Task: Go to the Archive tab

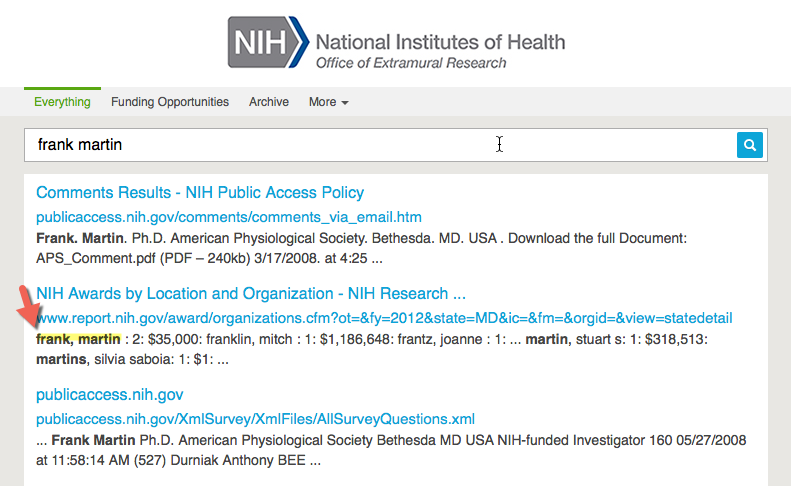Action: pyautogui.click(x=269, y=102)
